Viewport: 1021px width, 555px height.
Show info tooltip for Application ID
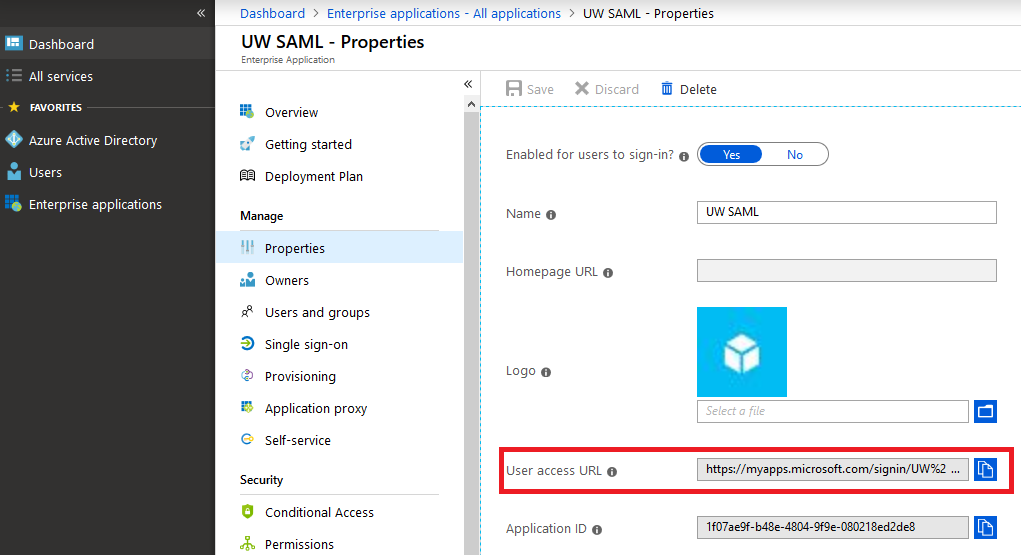tap(596, 530)
